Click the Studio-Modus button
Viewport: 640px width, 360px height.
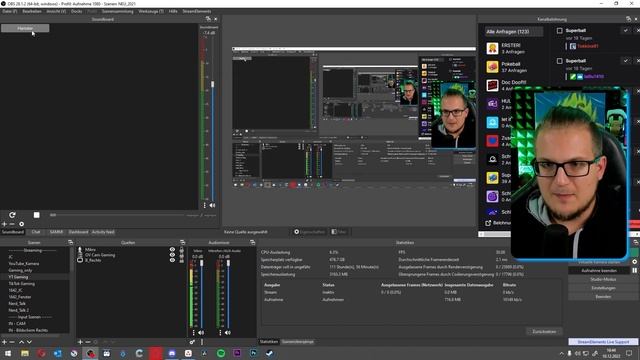point(603,280)
